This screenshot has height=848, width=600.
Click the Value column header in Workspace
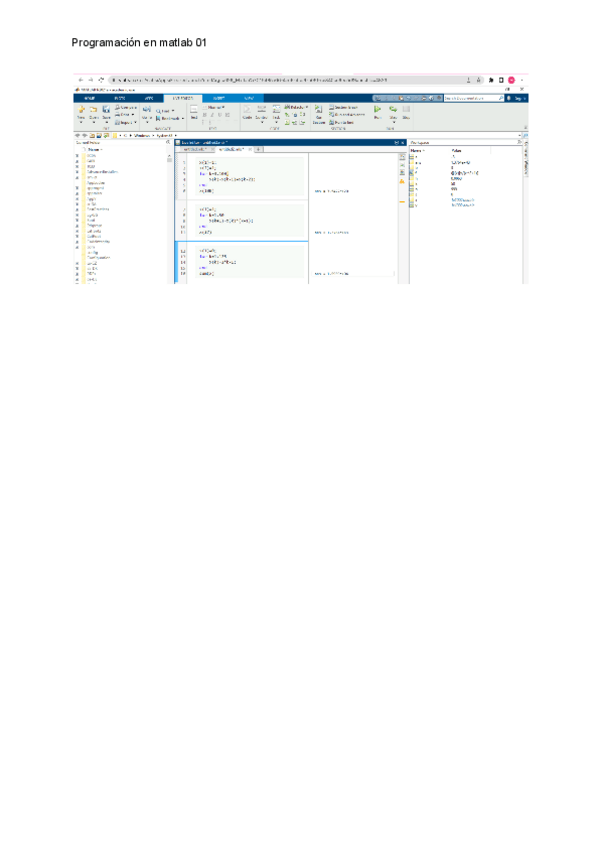coord(457,150)
